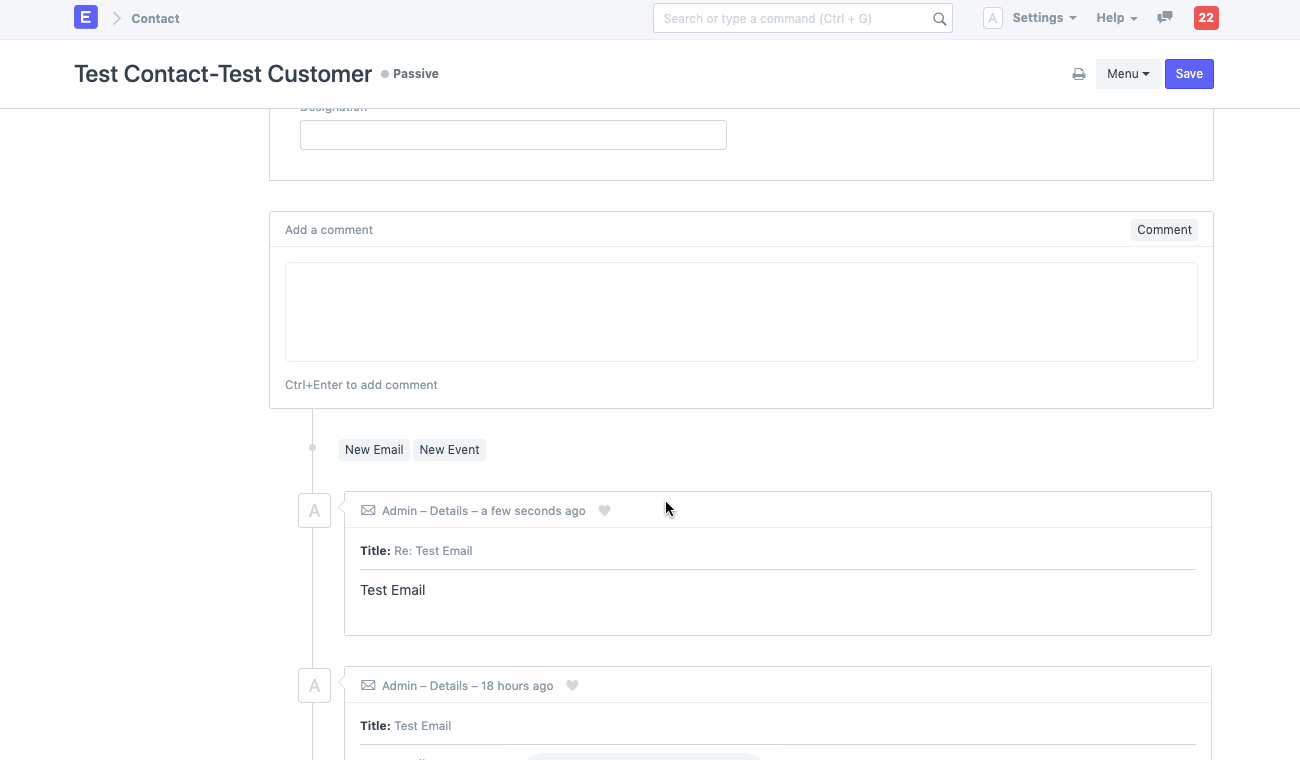Click the print icon
The width and height of the screenshot is (1300, 760).
tap(1078, 74)
